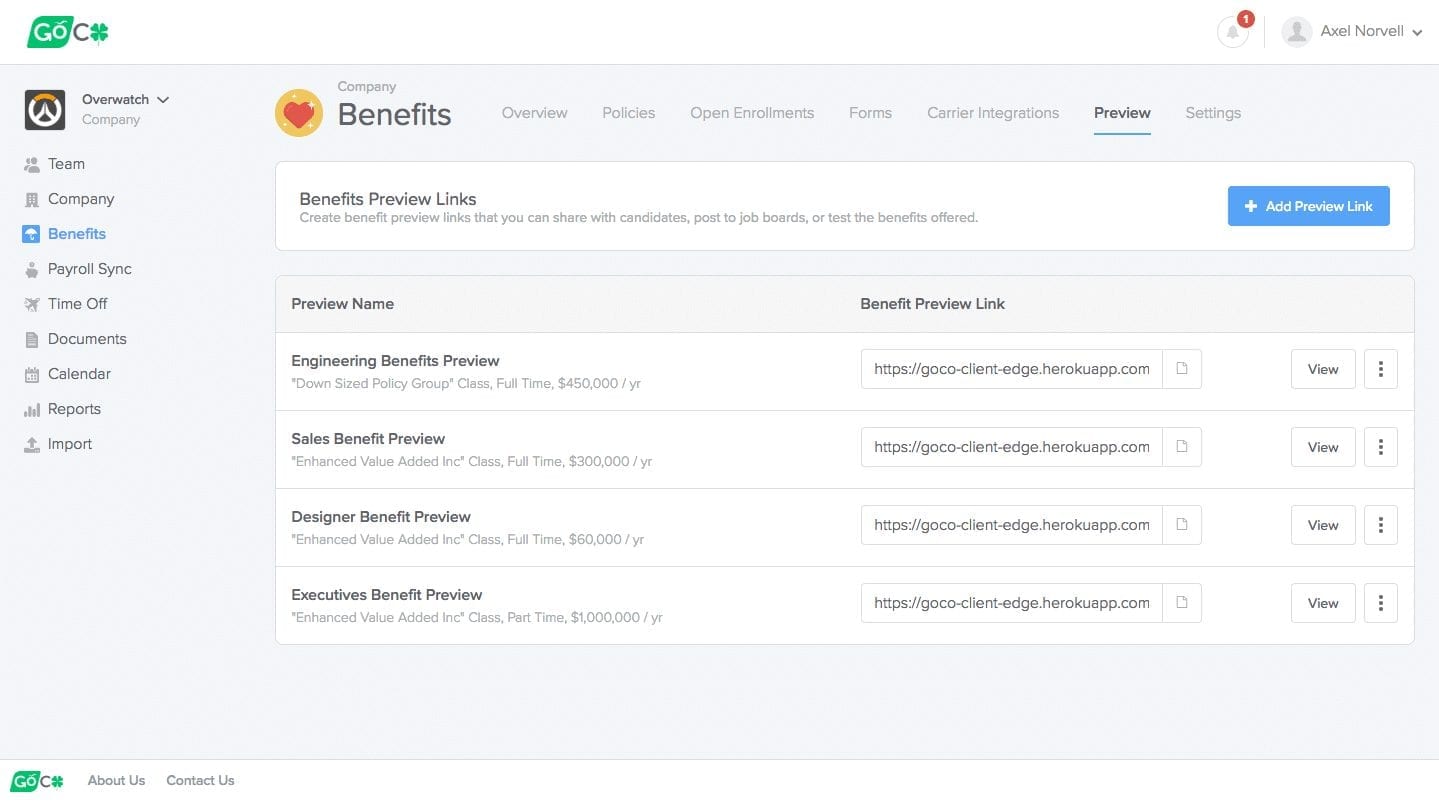This screenshot has height=802, width=1439.
Task: Click the Benefits heart icon near the title
Action: point(298,112)
